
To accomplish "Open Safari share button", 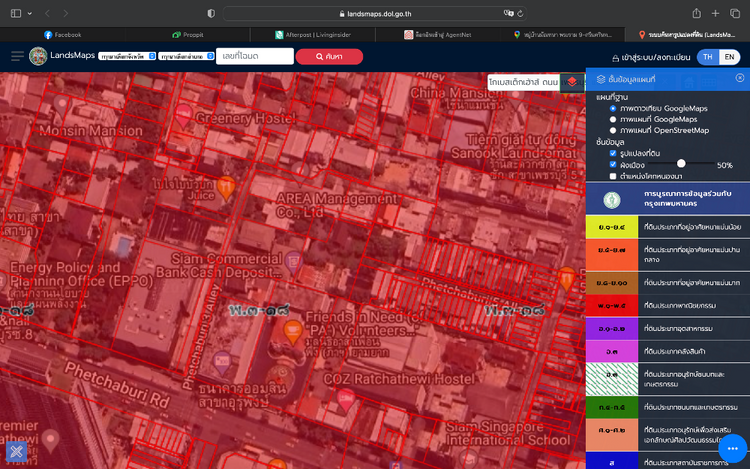I will 696,13.
